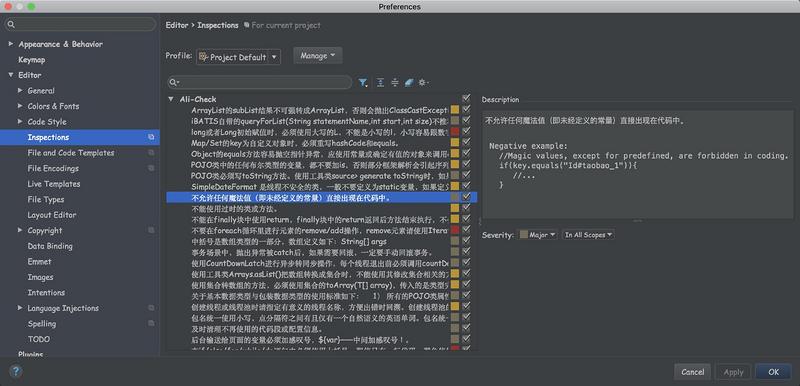800x386 pixels.
Task: Uncheck the CountDownLatch inspection checkbox
Action: [466, 263]
